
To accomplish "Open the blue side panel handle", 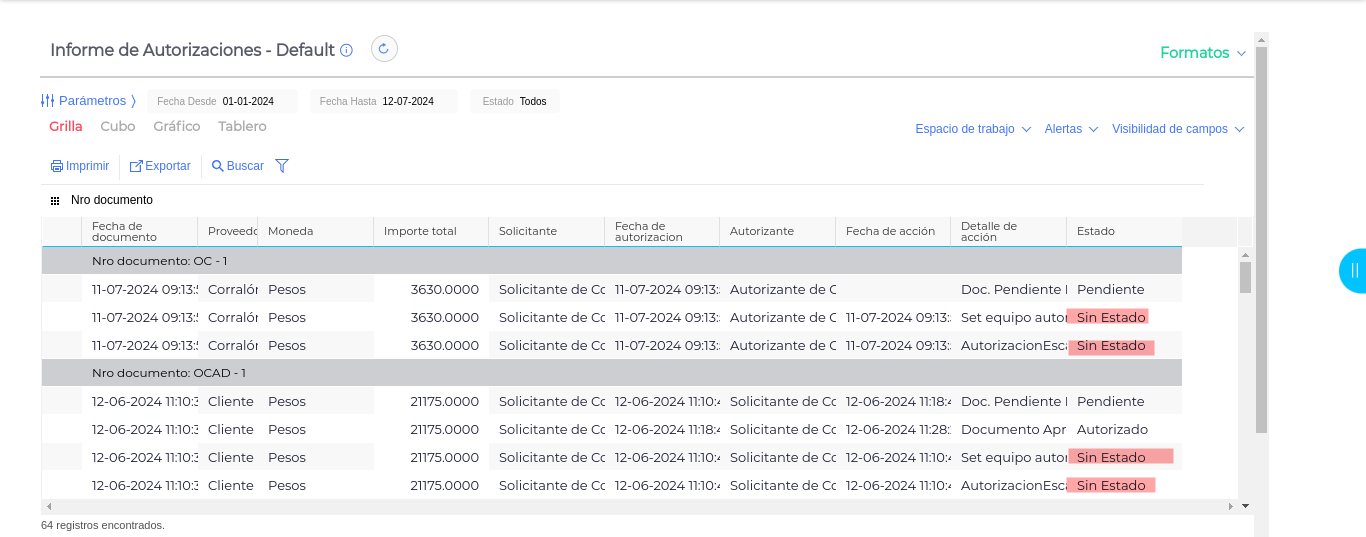I will click(x=1353, y=270).
